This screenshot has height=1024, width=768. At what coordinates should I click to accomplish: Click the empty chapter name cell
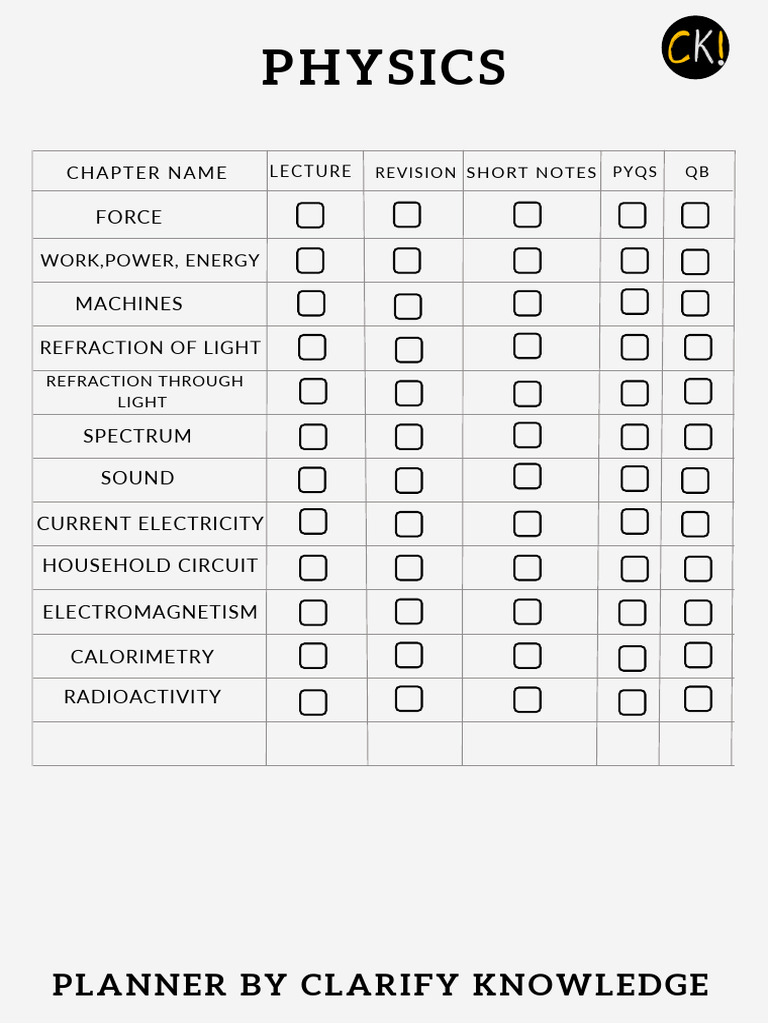click(149, 744)
